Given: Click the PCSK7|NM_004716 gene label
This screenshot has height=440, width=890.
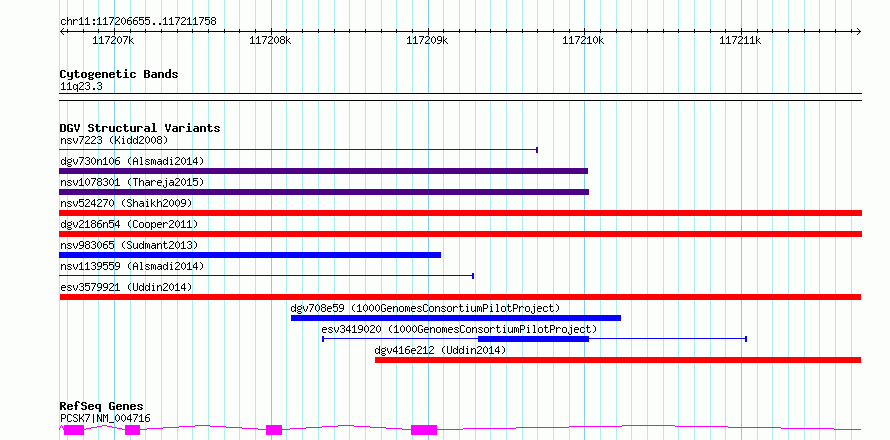Looking at the screenshot, I should point(105,418).
